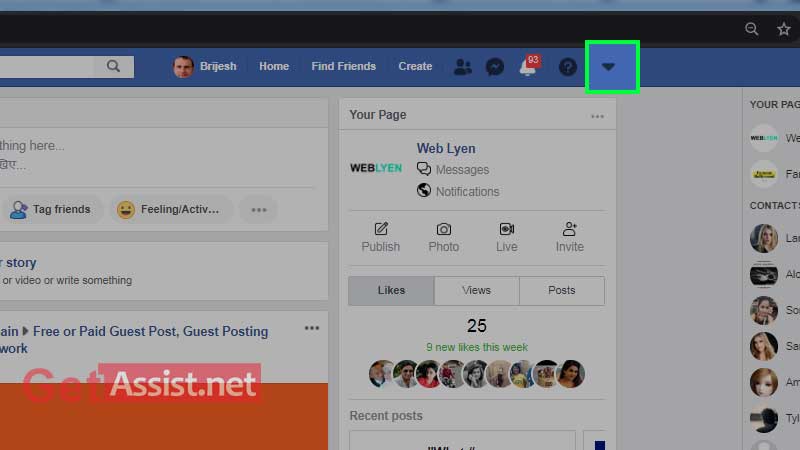Screen dimensions: 800x450
Task: Click the Photo camera icon
Action: click(x=444, y=229)
